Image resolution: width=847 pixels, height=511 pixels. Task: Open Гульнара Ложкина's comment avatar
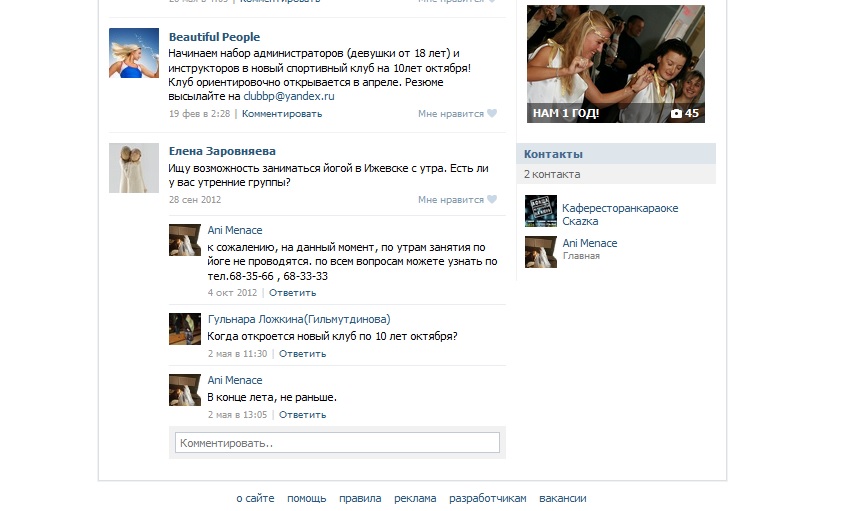(x=185, y=329)
